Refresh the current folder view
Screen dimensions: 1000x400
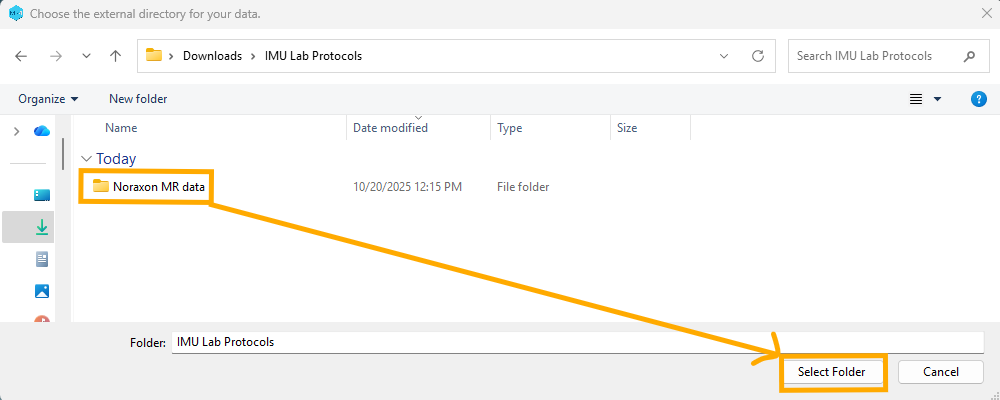tap(758, 56)
